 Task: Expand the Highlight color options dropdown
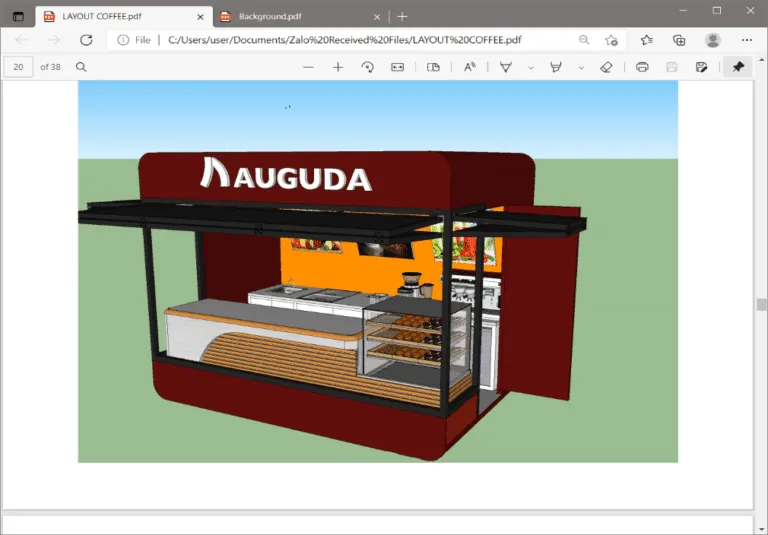(x=581, y=67)
